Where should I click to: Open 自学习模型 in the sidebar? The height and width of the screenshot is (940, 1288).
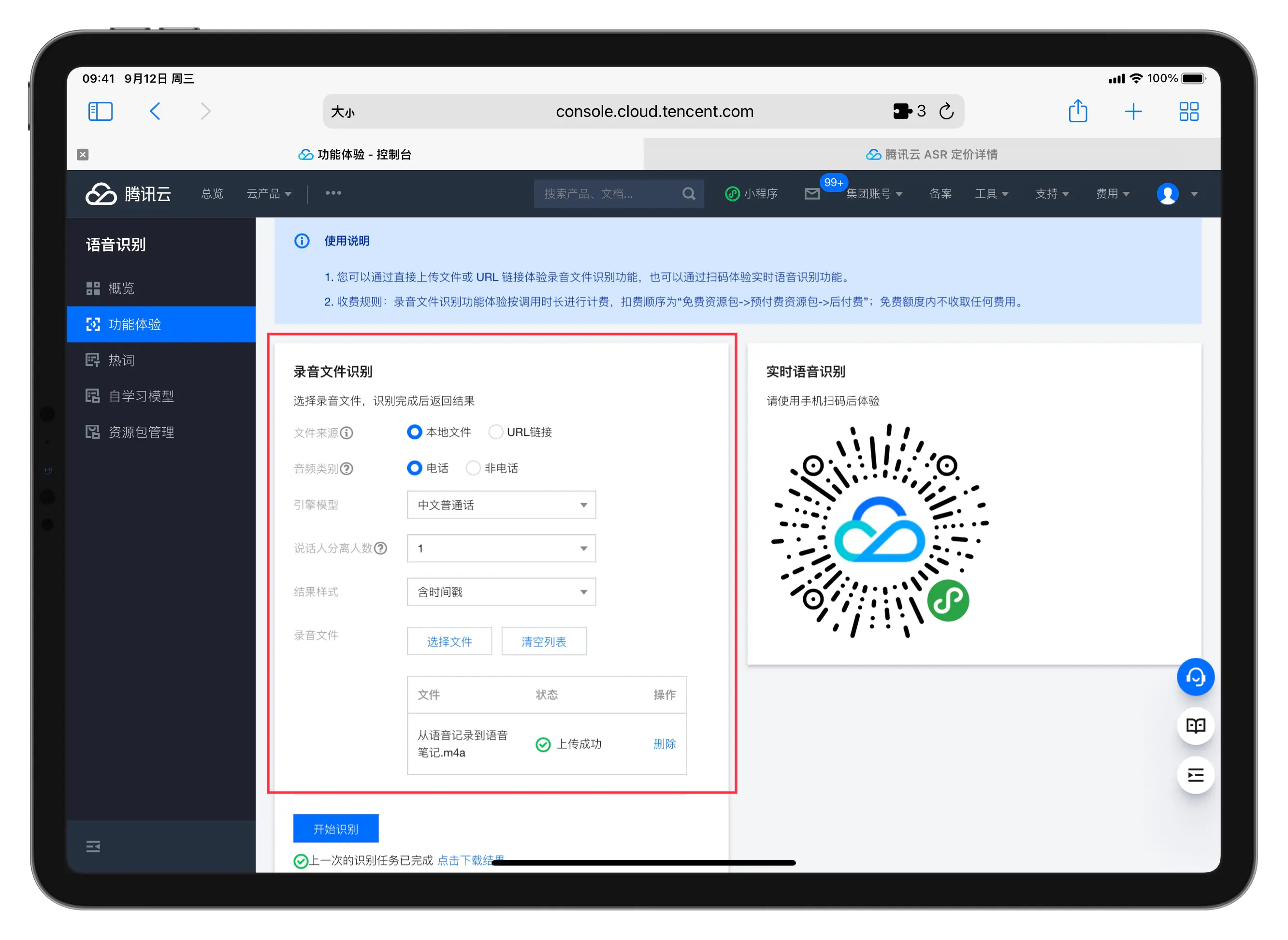pos(161,396)
